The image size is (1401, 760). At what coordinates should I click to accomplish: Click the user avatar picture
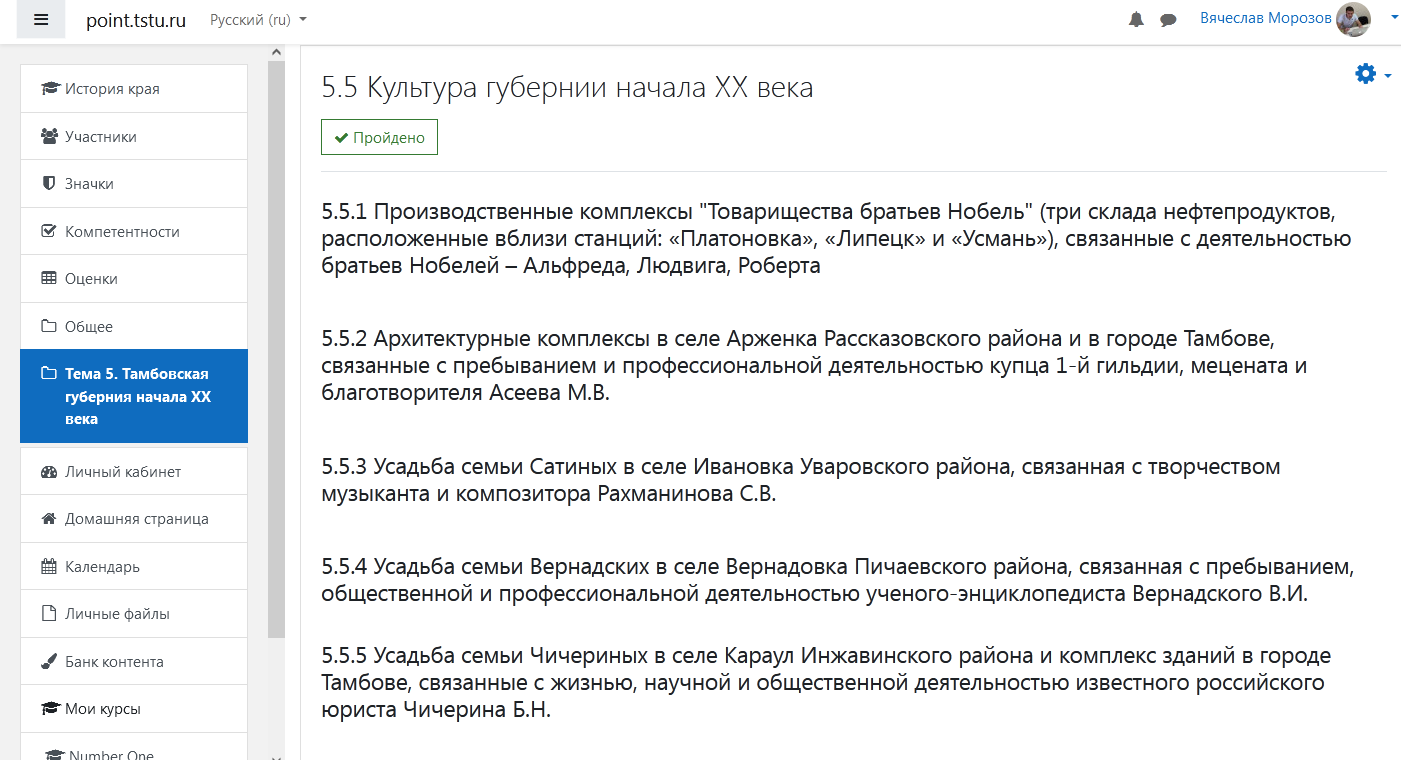(1353, 19)
